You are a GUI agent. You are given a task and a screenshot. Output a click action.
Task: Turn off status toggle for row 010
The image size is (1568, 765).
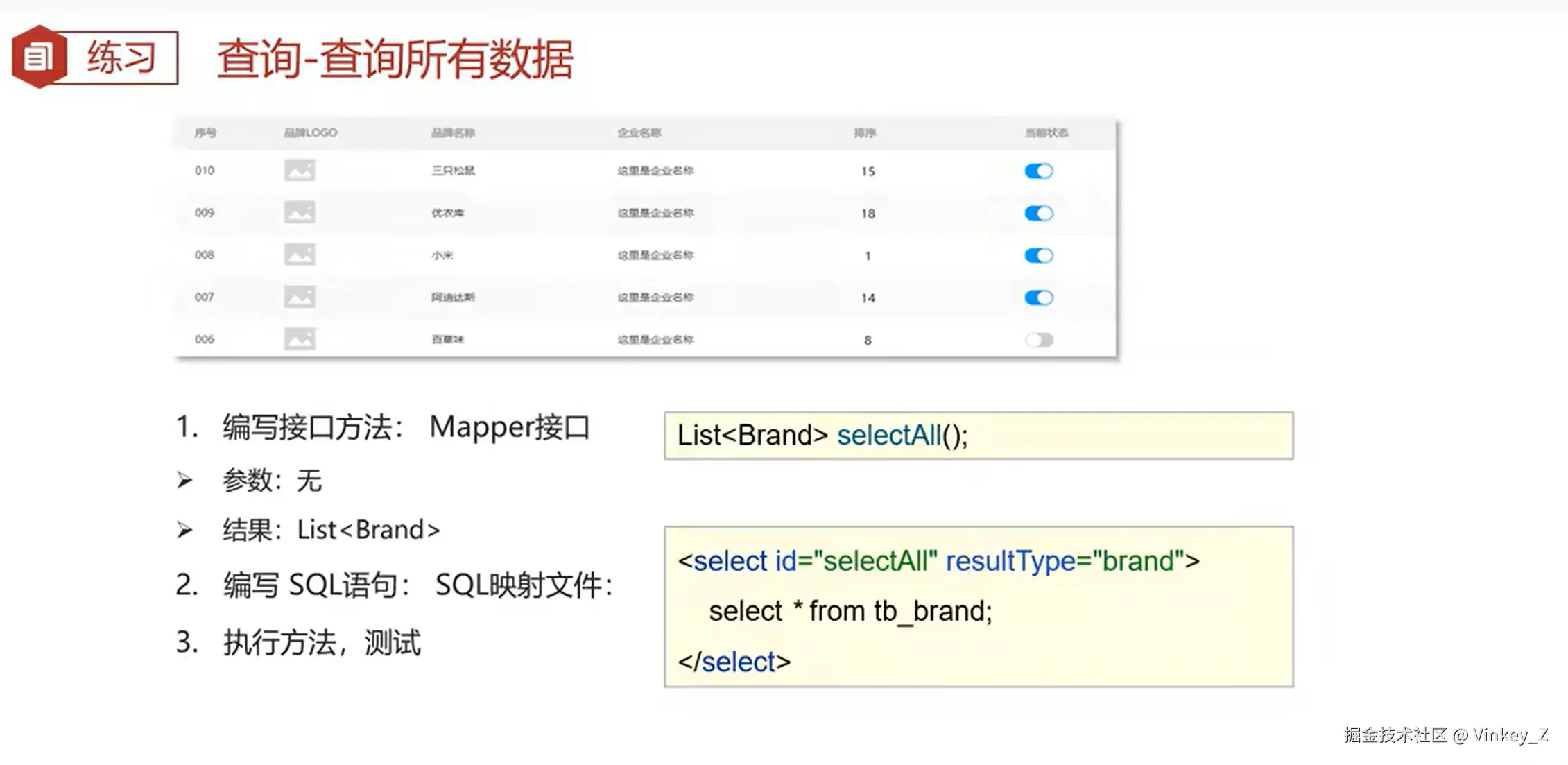(x=1038, y=171)
